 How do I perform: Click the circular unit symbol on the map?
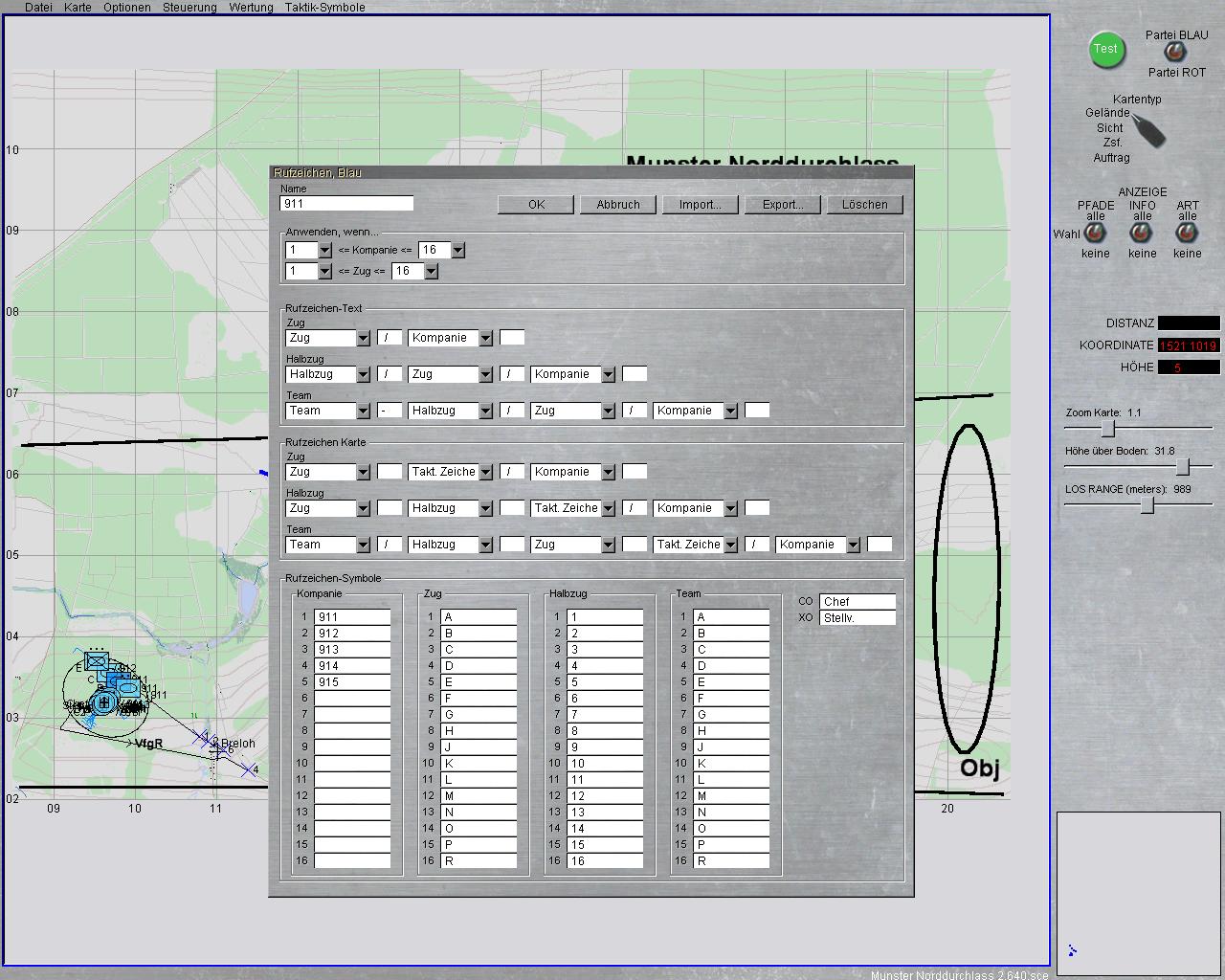[103, 702]
